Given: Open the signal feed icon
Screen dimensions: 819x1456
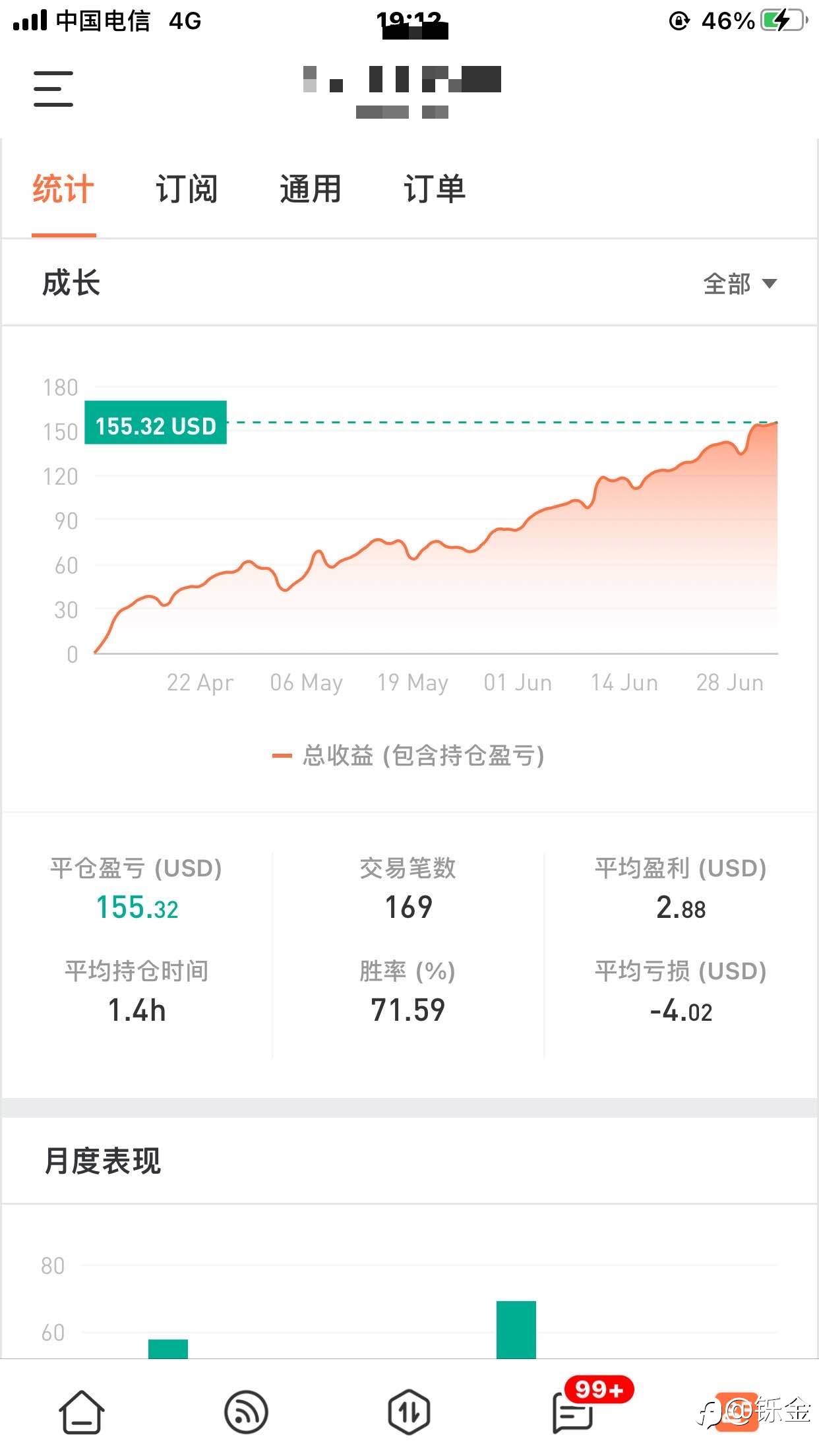Looking at the screenshot, I should (246, 1412).
